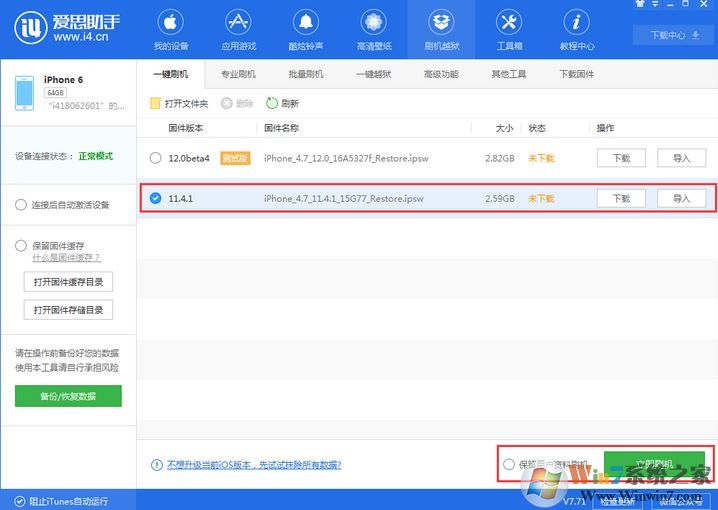Open 酷炫铃声 bell ringtone icon
The height and width of the screenshot is (510, 718).
306,22
